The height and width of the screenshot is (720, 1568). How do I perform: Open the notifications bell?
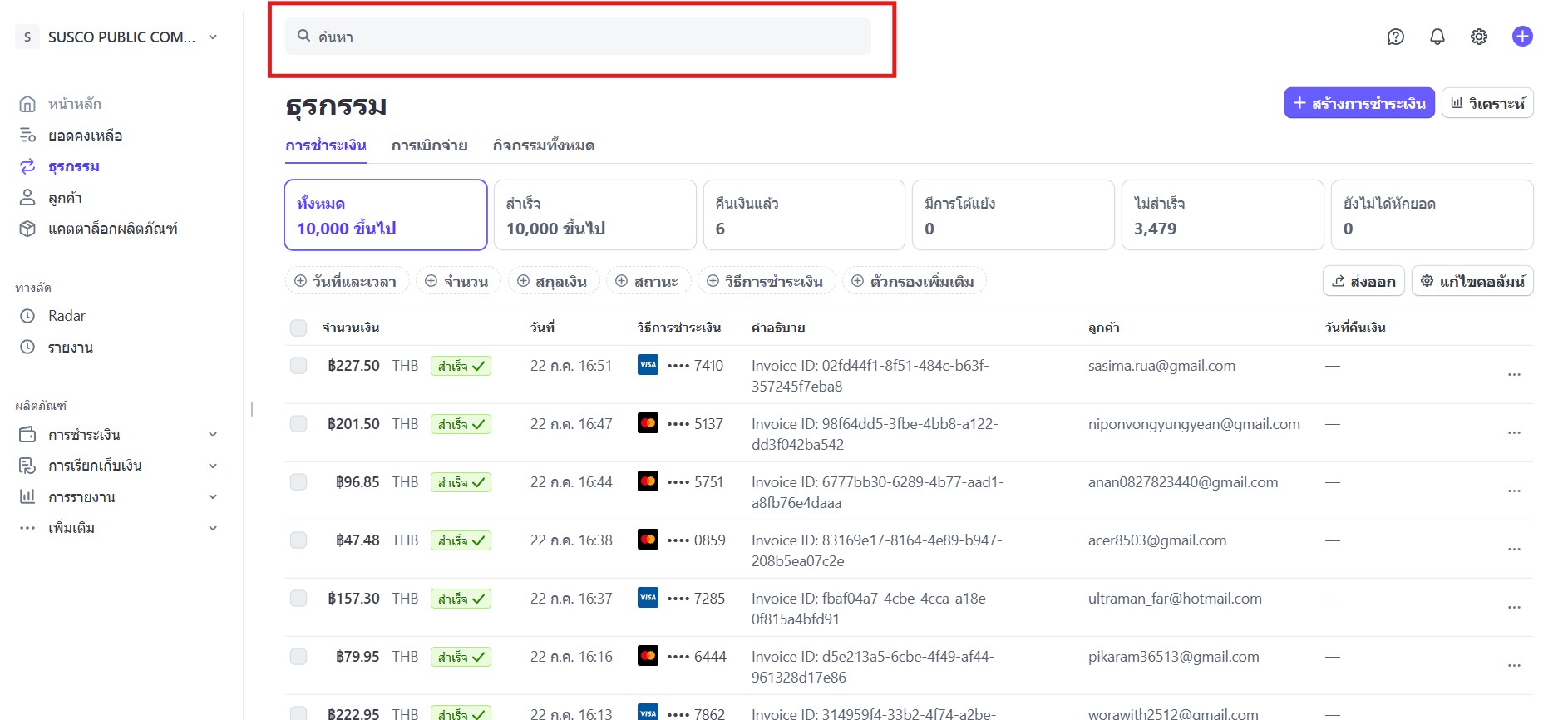tap(1437, 37)
